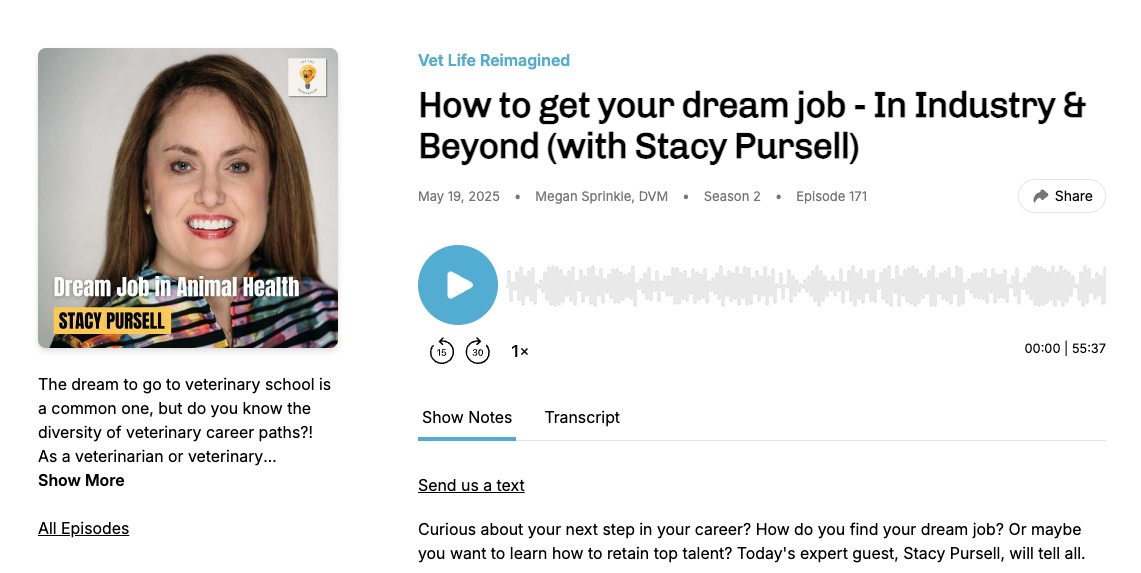Open the "Send us a text" link
The width and height of the screenshot is (1141, 573).
(471, 486)
